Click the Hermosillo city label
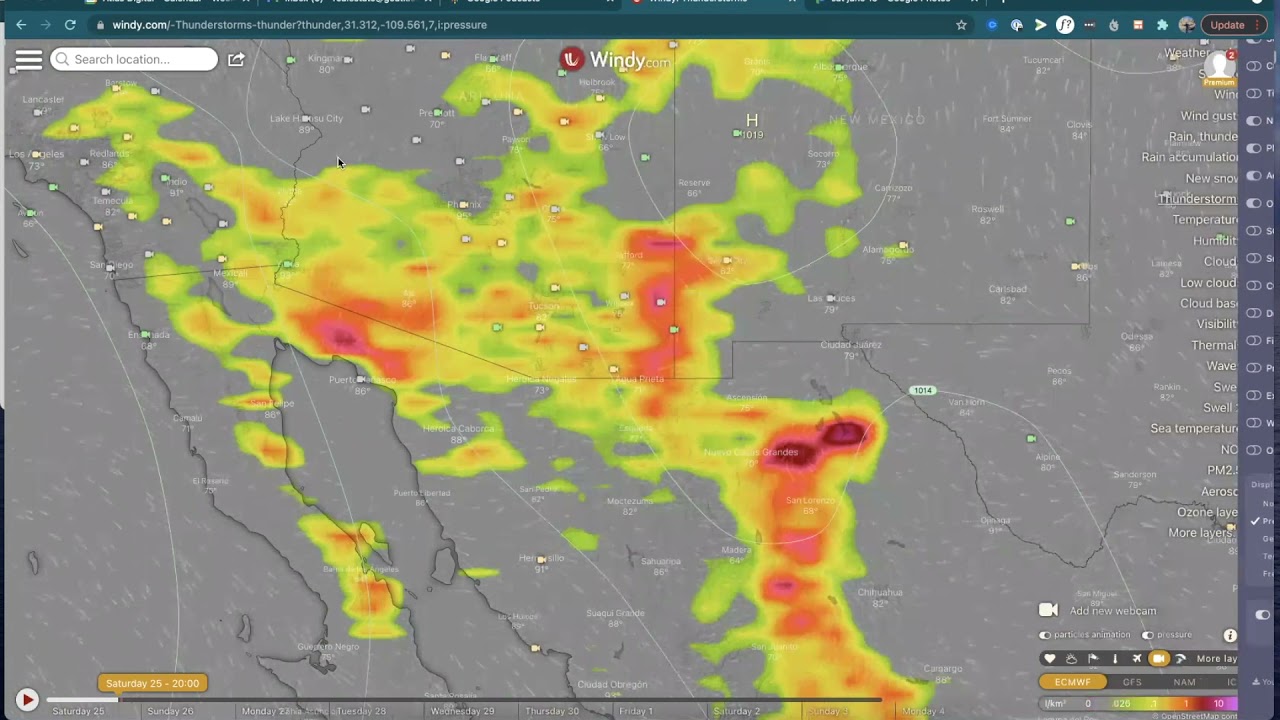1280x720 pixels. pyautogui.click(x=541, y=558)
